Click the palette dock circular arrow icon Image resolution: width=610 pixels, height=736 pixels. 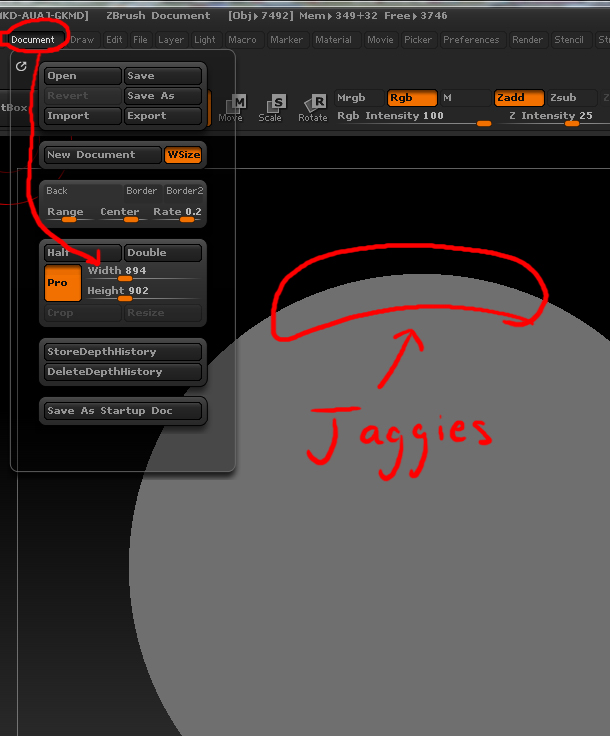point(21,67)
